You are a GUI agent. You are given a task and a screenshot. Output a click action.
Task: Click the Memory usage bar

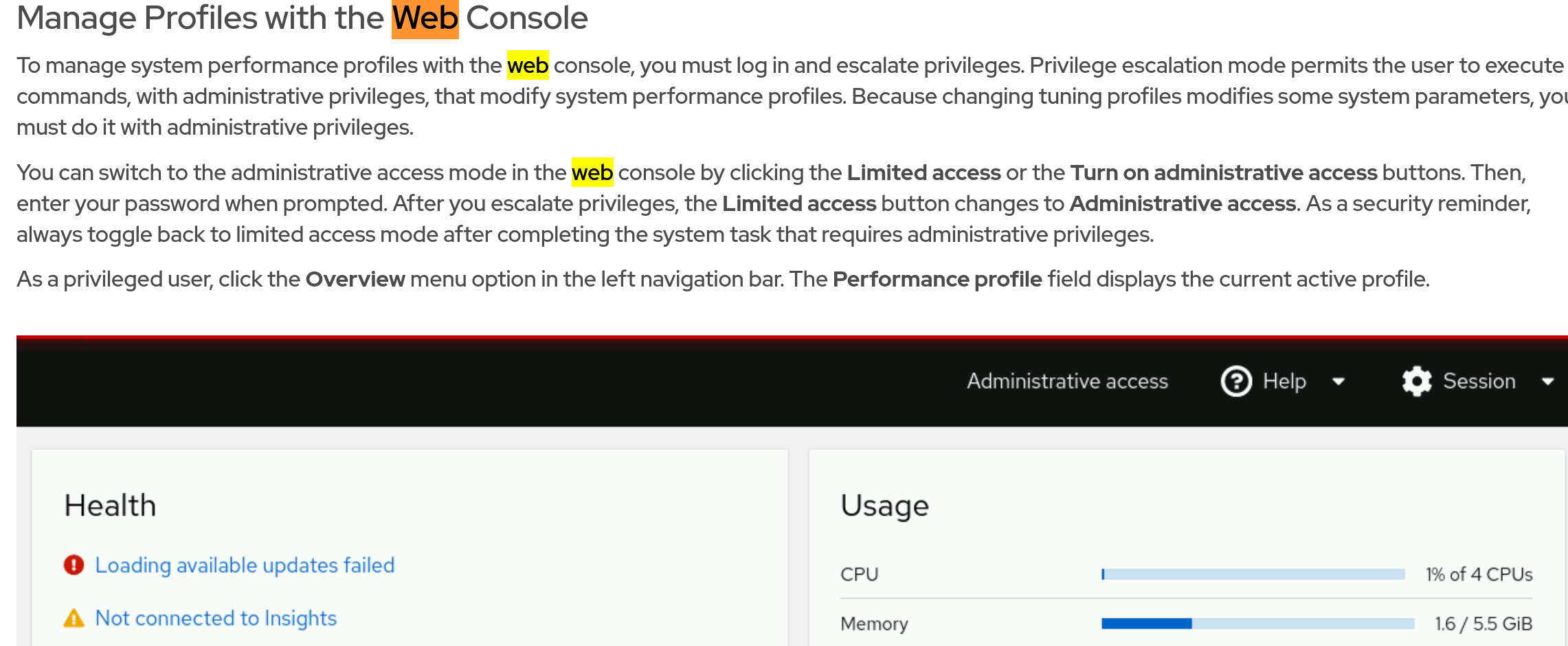(1257, 623)
